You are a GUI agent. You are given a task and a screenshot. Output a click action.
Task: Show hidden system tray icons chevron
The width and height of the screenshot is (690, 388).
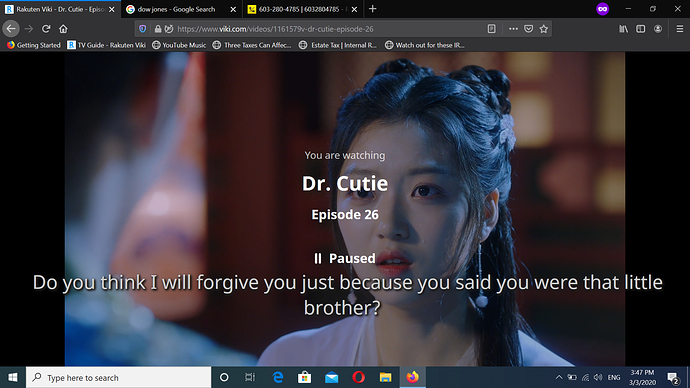tap(559, 377)
